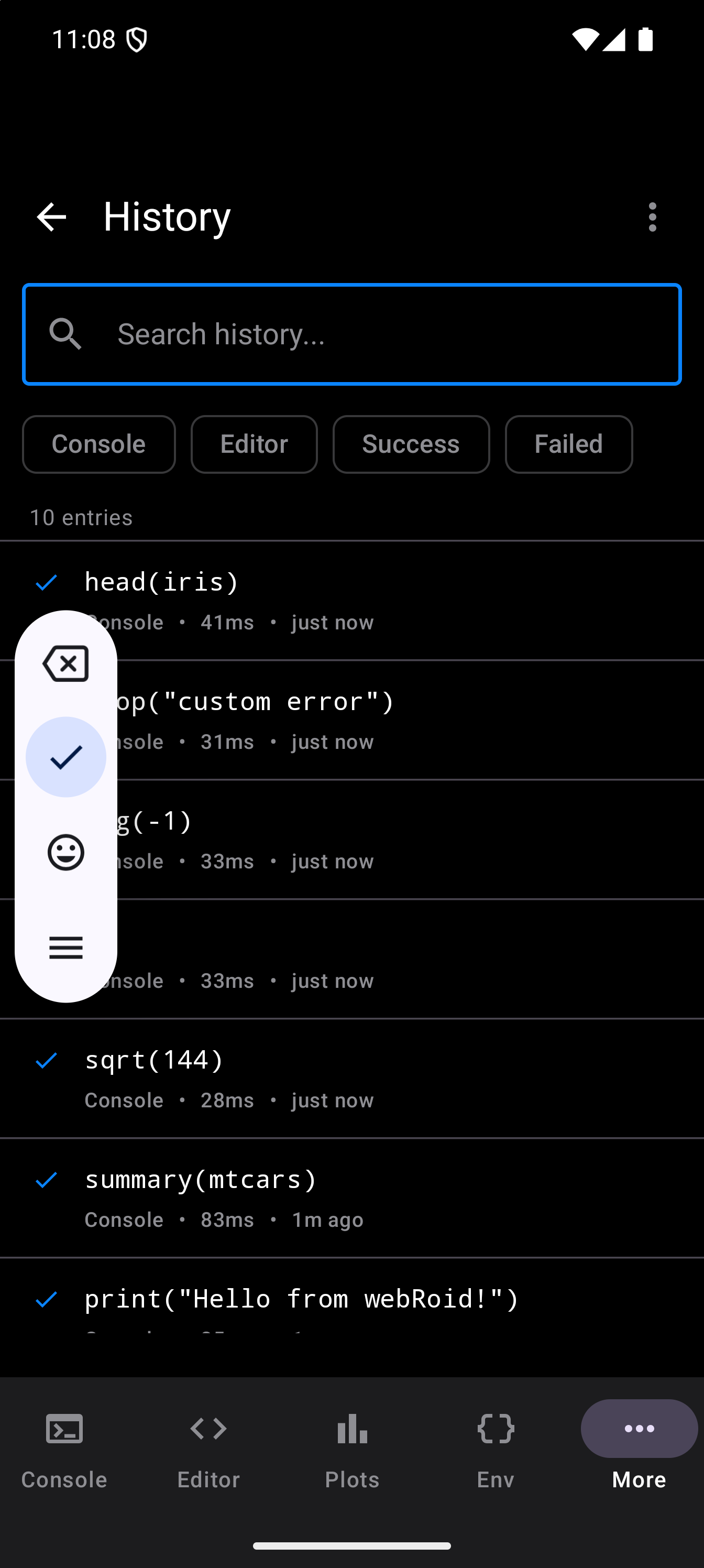Toggle the Console filter chip
Viewport: 704px width, 1568px height.
(98, 444)
